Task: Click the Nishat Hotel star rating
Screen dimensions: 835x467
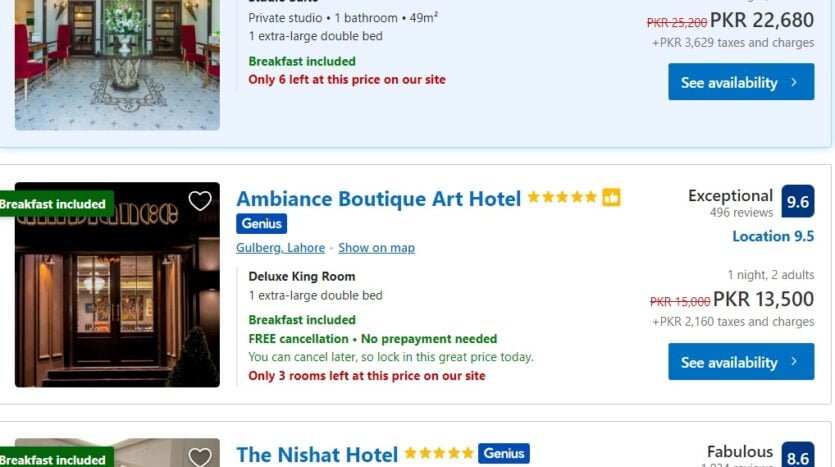Action: point(439,453)
